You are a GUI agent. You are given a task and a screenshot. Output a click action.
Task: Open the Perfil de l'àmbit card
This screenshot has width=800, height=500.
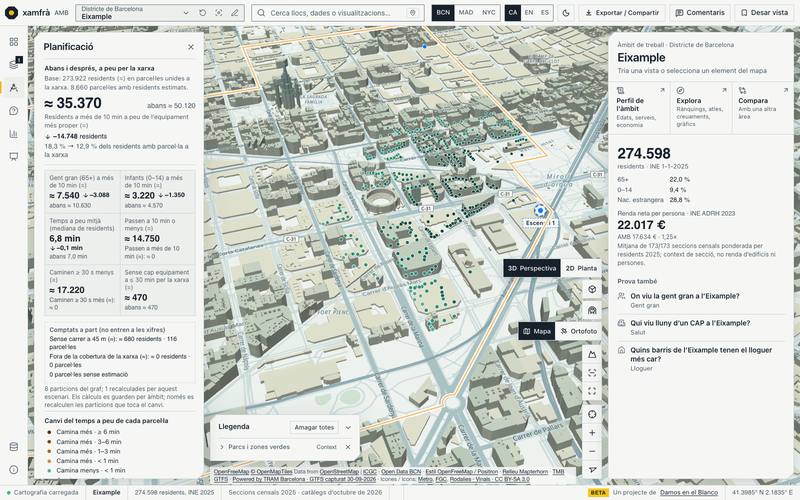click(x=639, y=108)
